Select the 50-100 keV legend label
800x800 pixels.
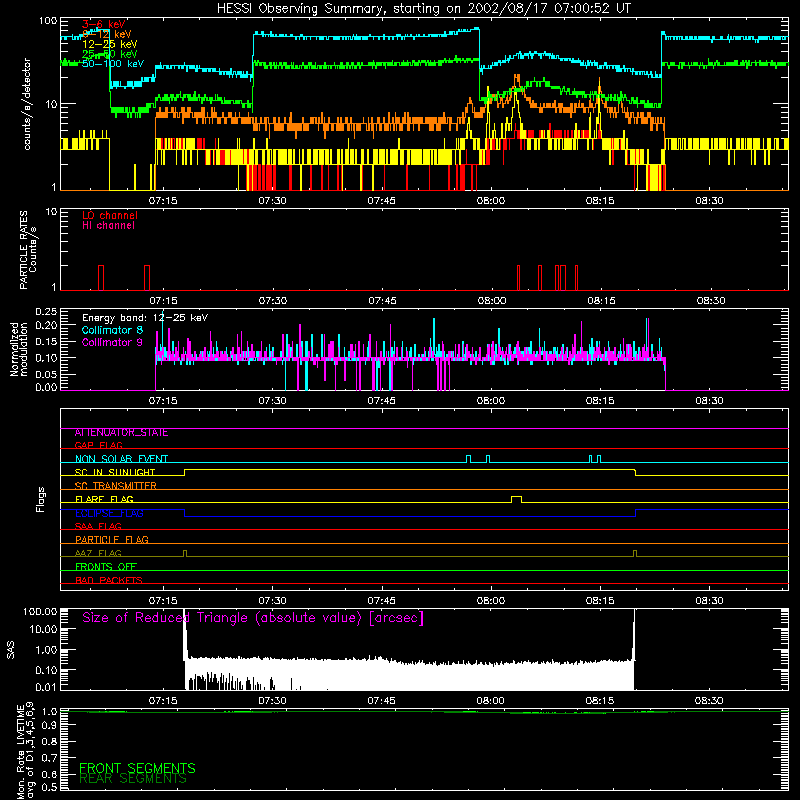click(113, 64)
